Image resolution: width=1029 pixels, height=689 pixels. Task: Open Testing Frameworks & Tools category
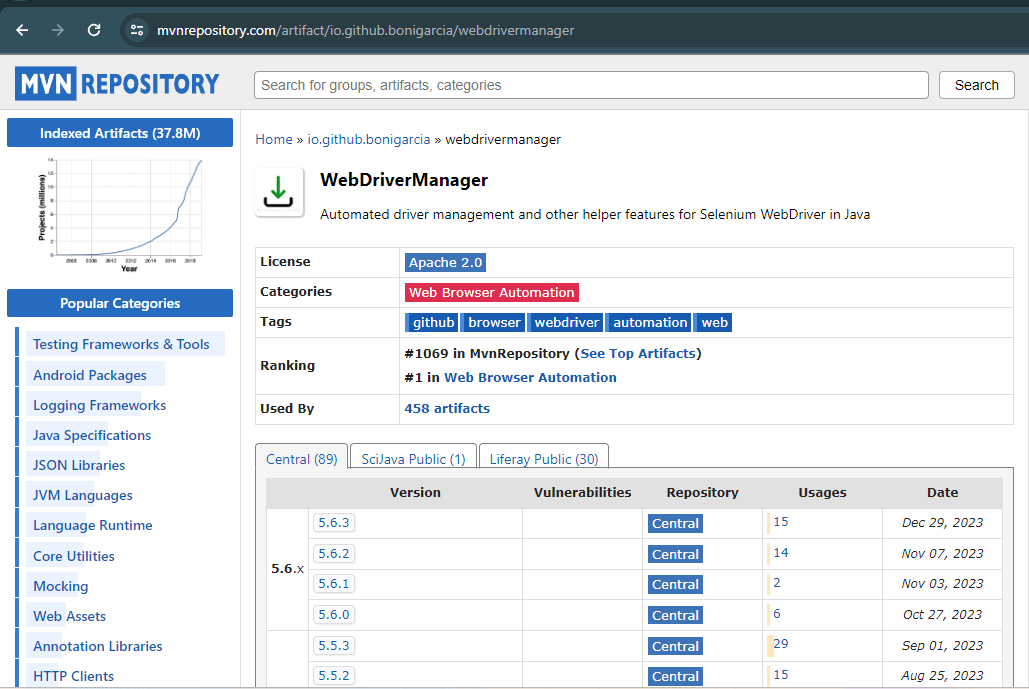click(121, 344)
